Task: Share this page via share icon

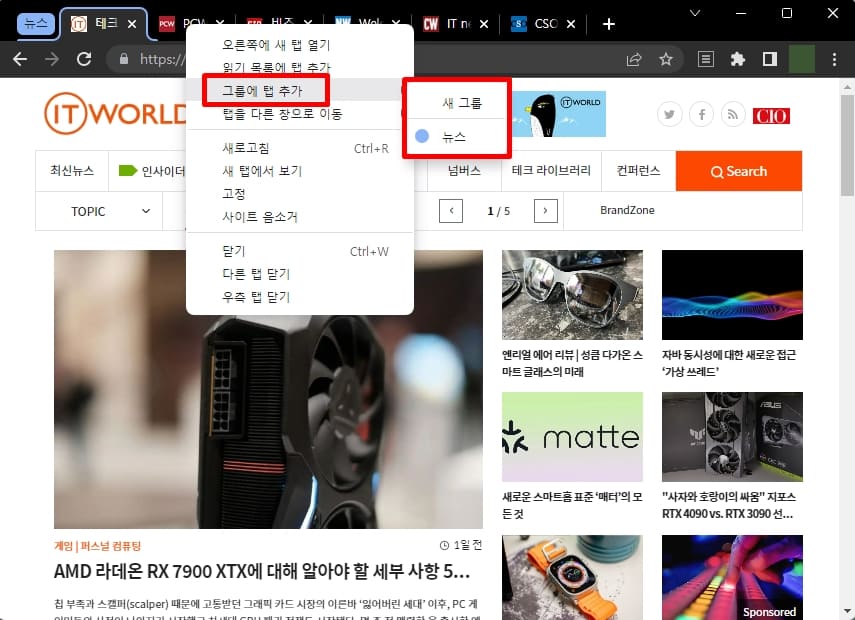Action: pyautogui.click(x=634, y=59)
